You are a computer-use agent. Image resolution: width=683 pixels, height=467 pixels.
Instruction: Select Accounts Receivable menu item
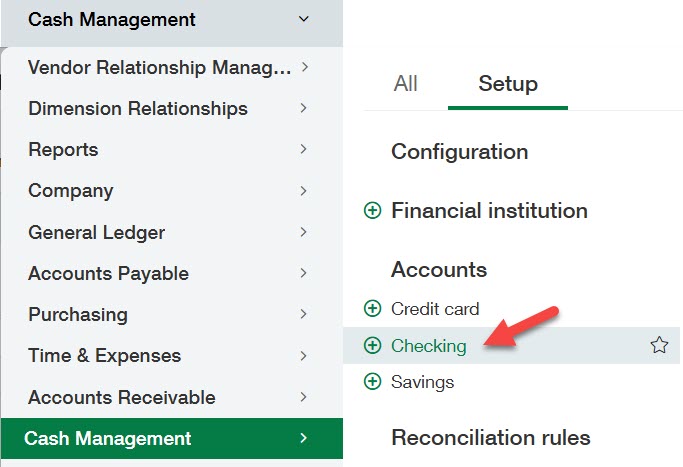pos(122,398)
